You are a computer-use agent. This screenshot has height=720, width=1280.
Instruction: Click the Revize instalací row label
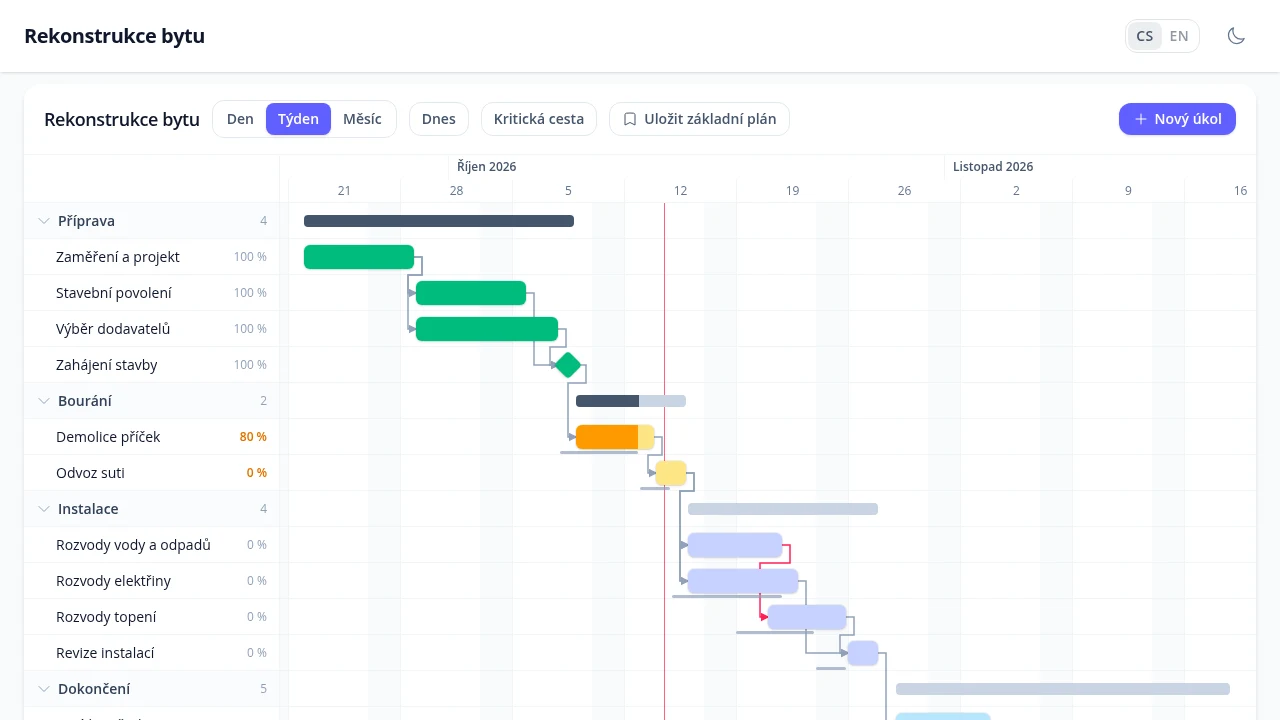click(105, 653)
